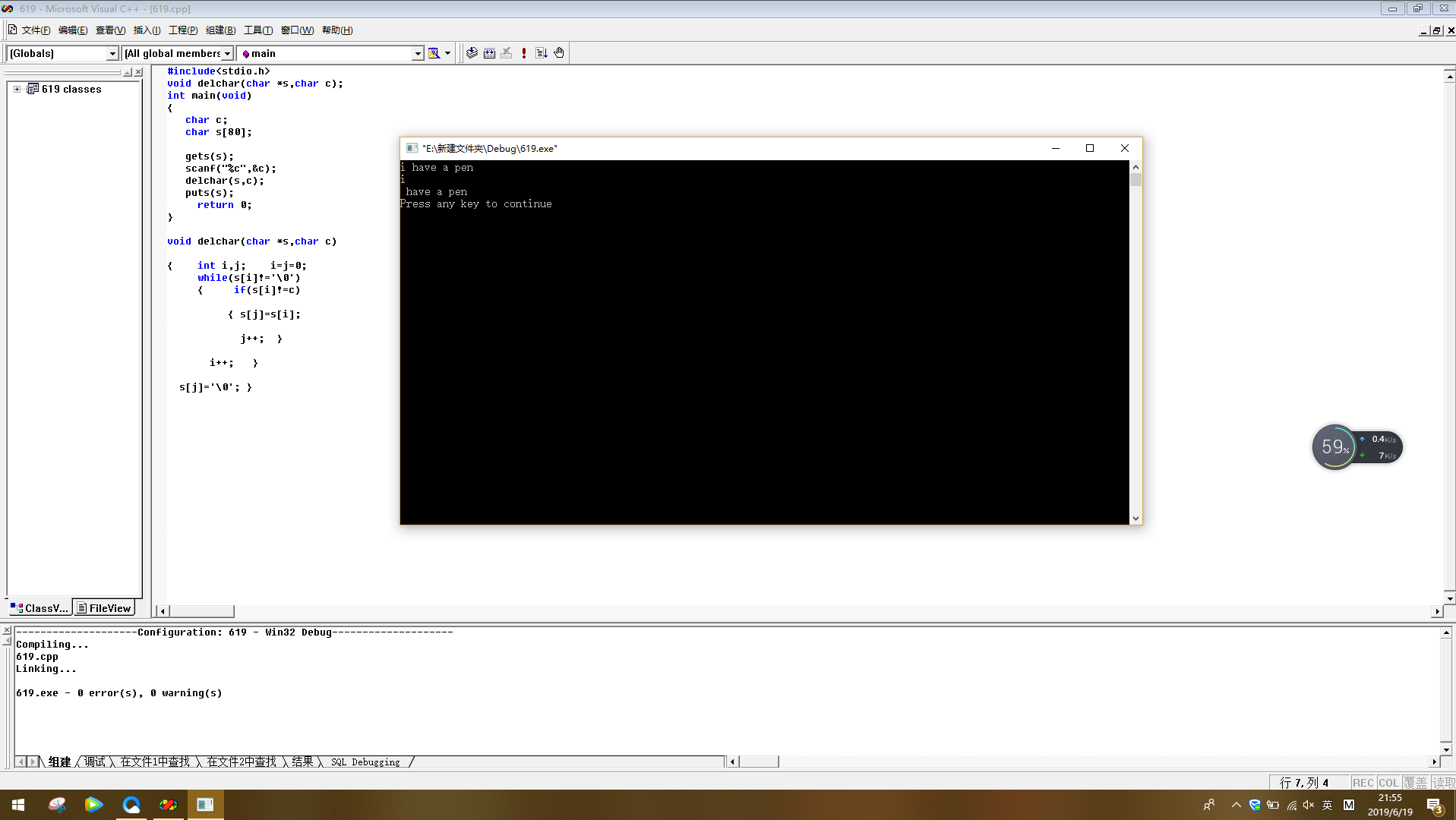Open the notification center icon
Viewport: 1456px width, 820px height.
point(1435,806)
